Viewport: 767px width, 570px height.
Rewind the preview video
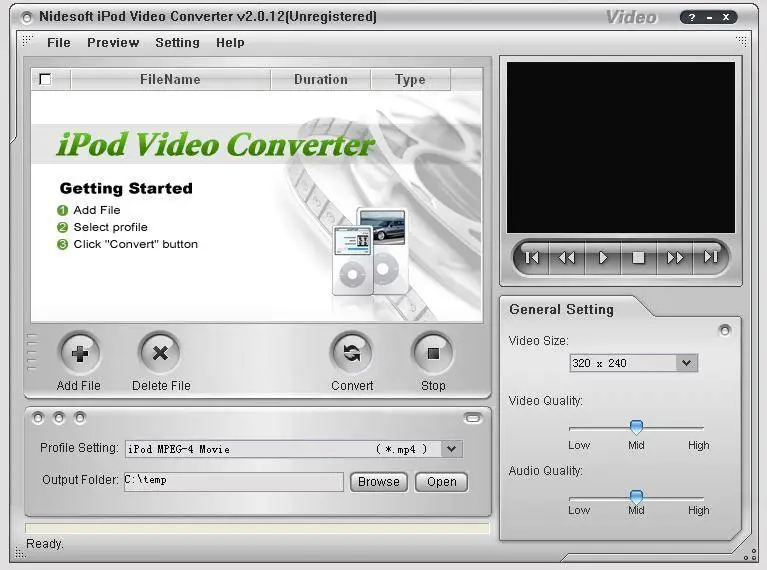[567, 257]
